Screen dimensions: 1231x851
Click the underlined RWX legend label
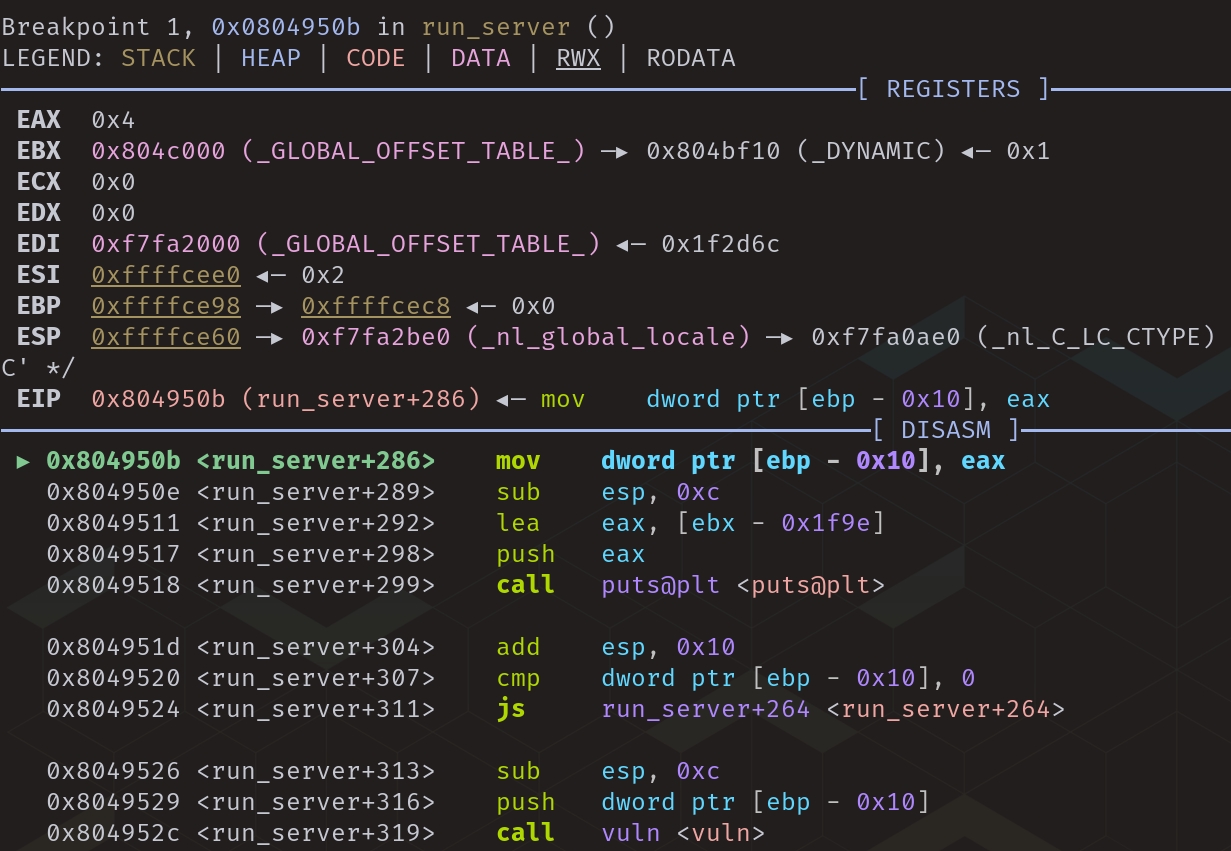(x=578, y=58)
